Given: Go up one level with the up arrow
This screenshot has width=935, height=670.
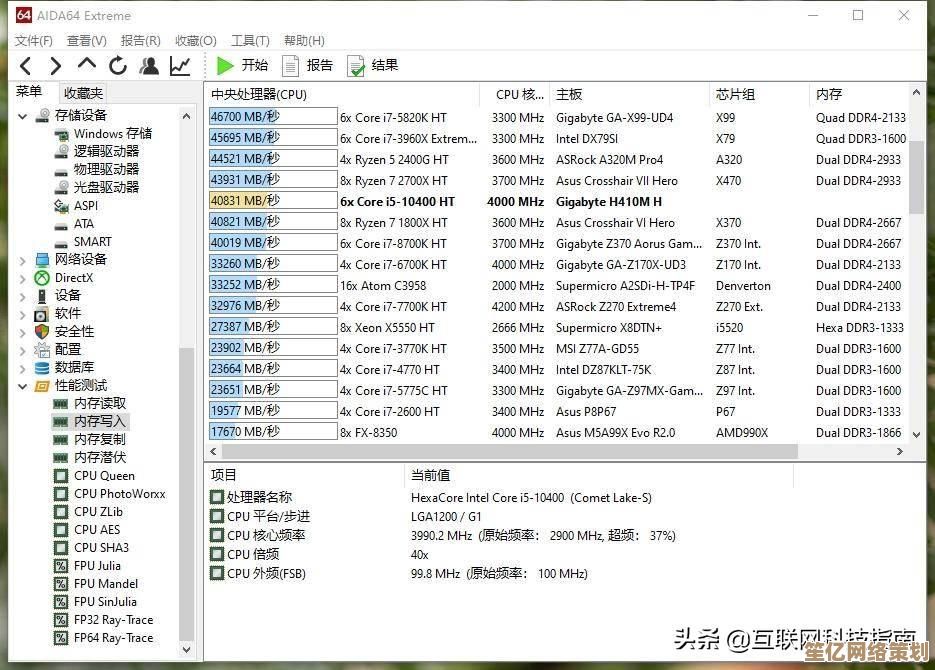Looking at the screenshot, I should tap(87, 66).
